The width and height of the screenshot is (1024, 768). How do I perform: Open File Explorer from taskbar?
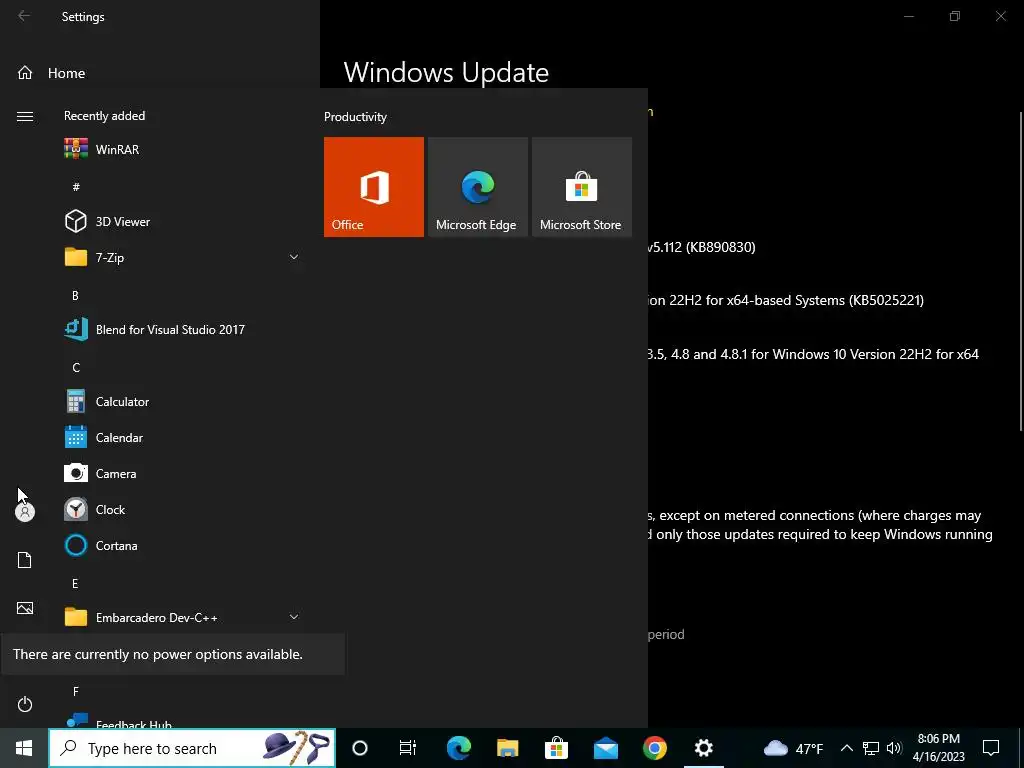[x=507, y=748]
